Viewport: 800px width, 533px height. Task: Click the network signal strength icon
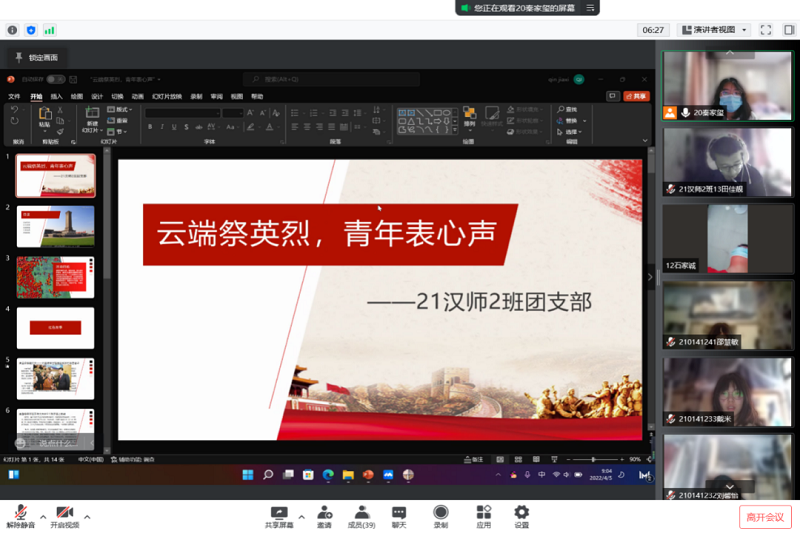coord(50,30)
